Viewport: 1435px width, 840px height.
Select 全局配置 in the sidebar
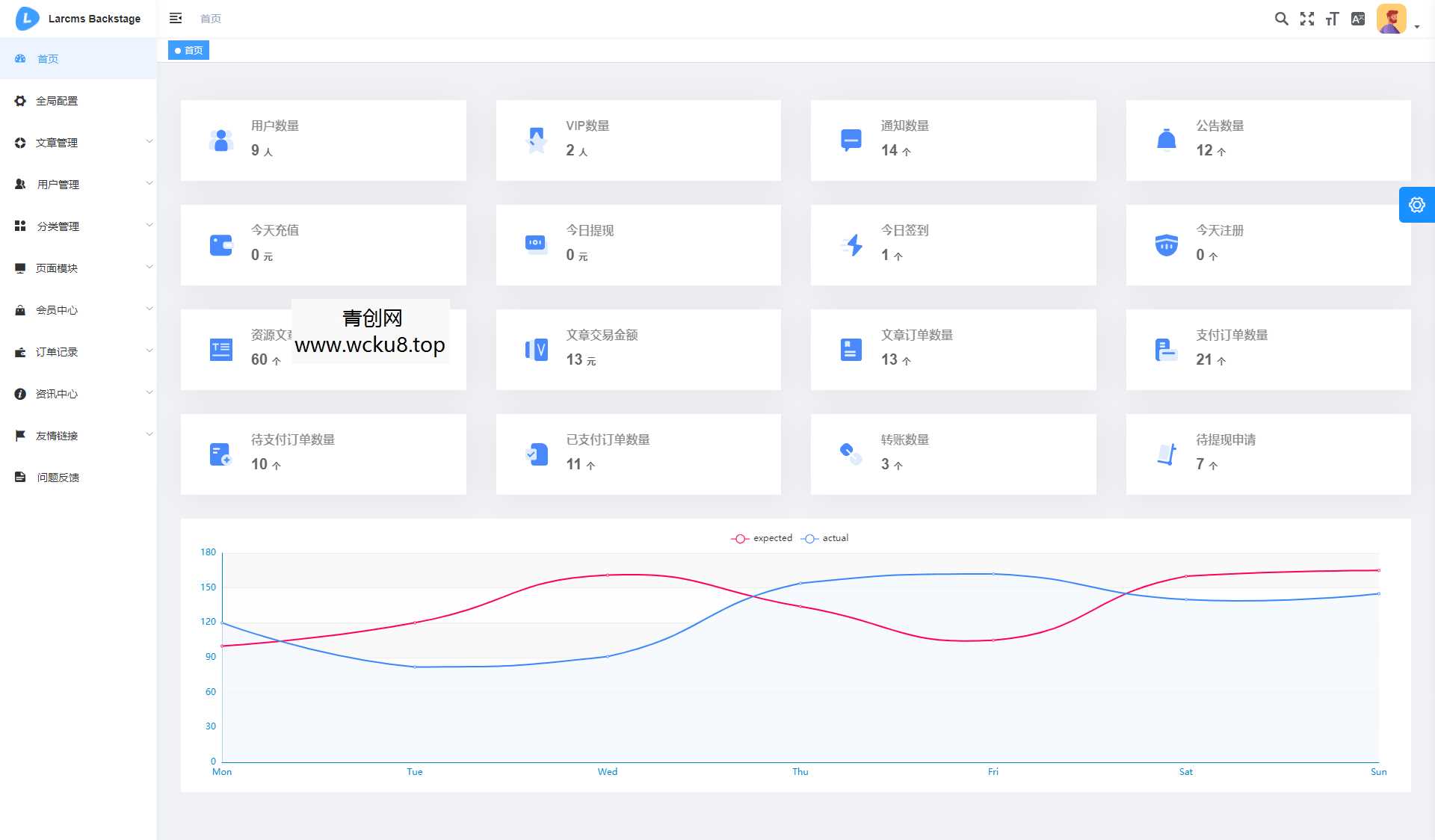pyautogui.click(x=57, y=100)
